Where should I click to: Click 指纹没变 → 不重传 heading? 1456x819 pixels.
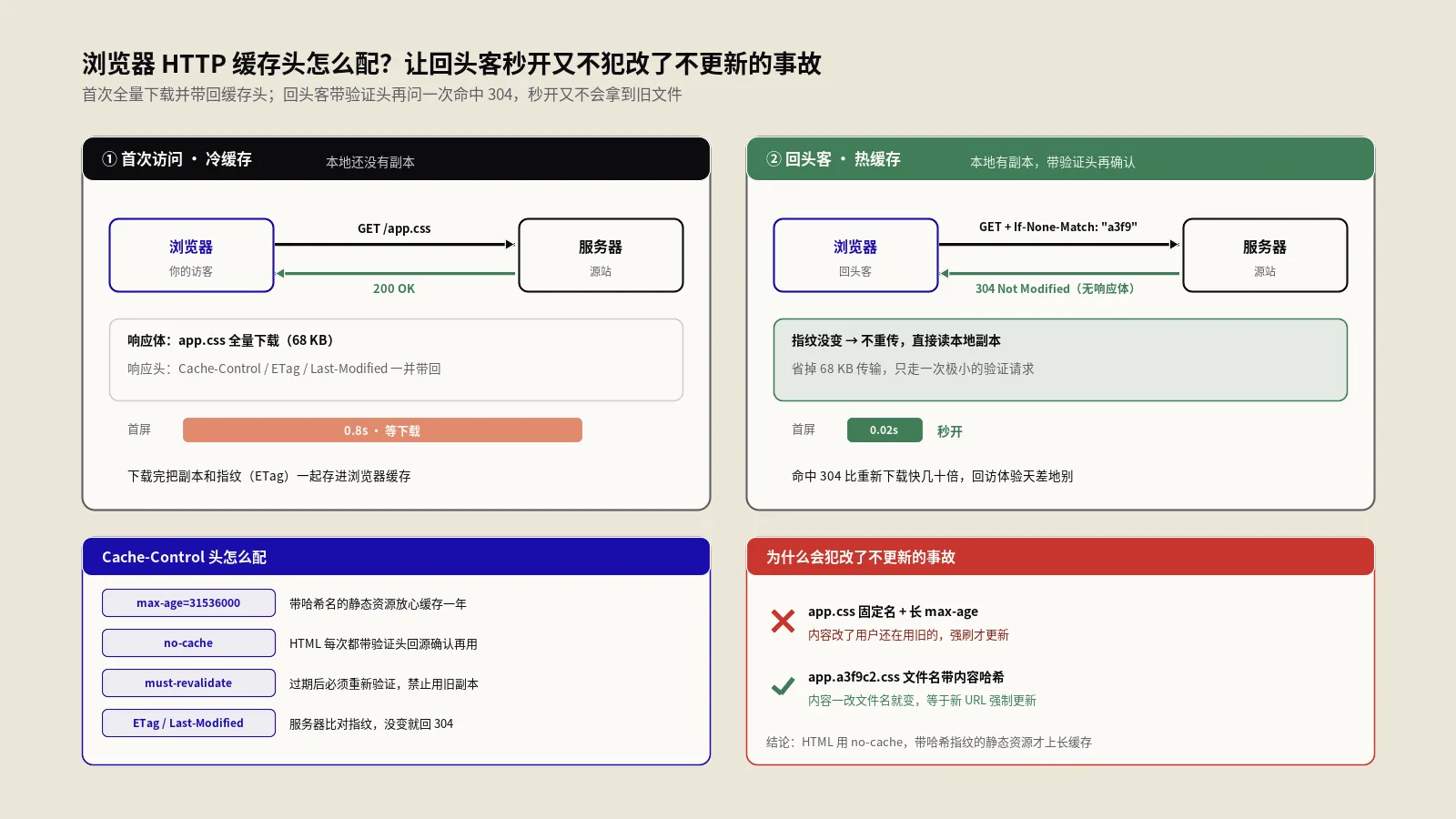click(895, 340)
